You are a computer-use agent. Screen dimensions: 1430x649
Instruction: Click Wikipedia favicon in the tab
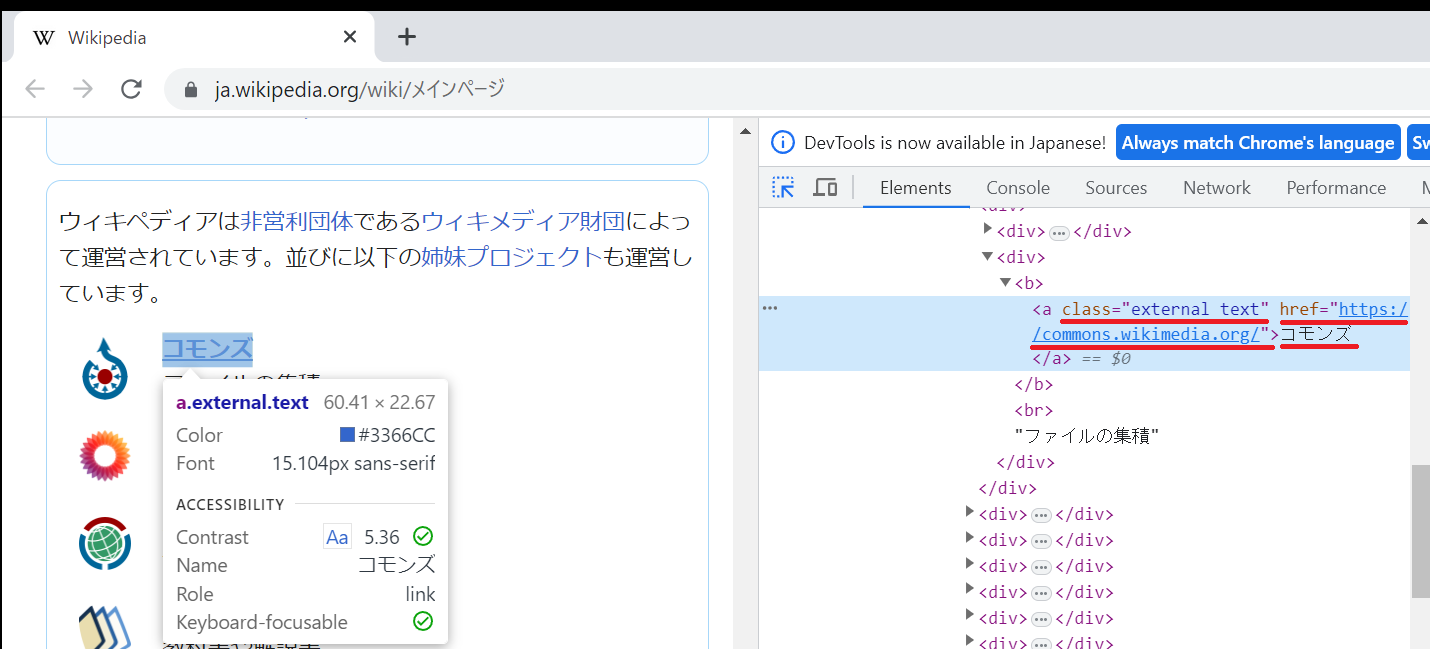pos(44,38)
